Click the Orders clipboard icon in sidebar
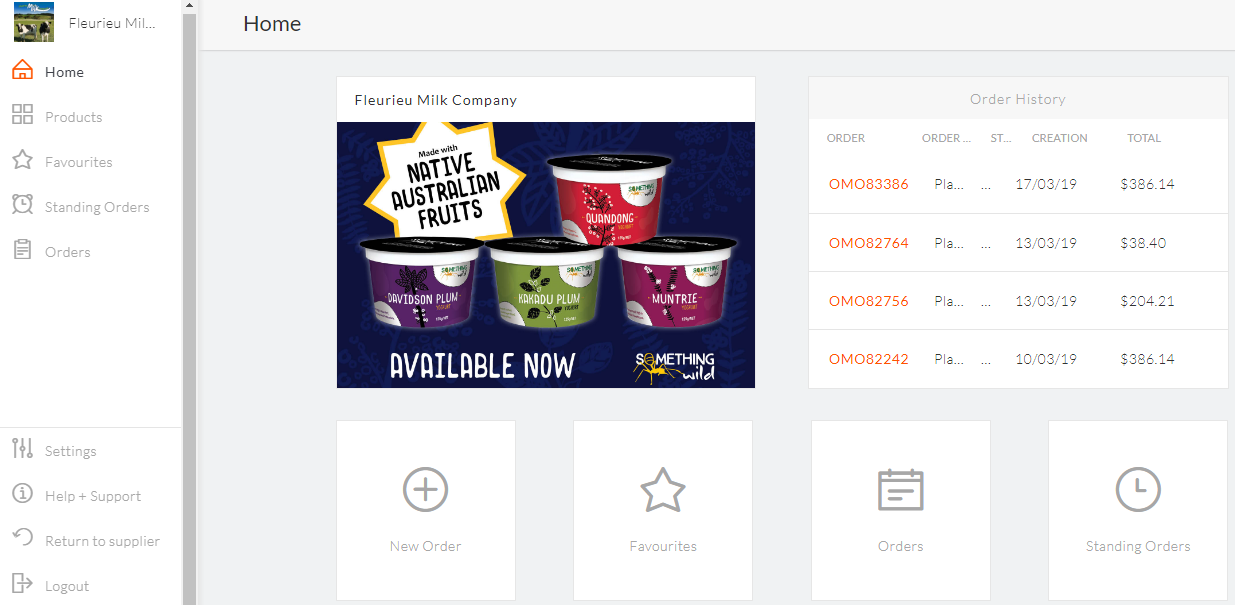This screenshot has height=605, width=1235. pos(22,251)
